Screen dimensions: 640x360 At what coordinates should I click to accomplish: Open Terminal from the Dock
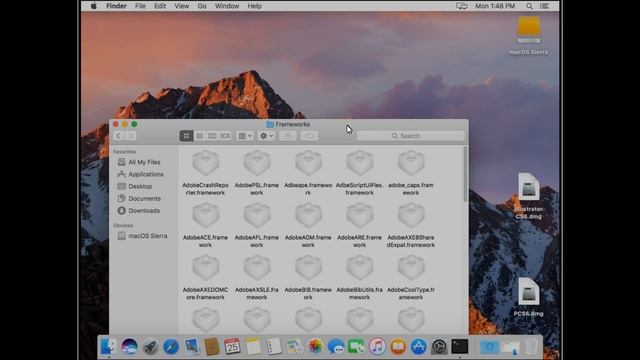pyautogui.click(x=460, y=347)
